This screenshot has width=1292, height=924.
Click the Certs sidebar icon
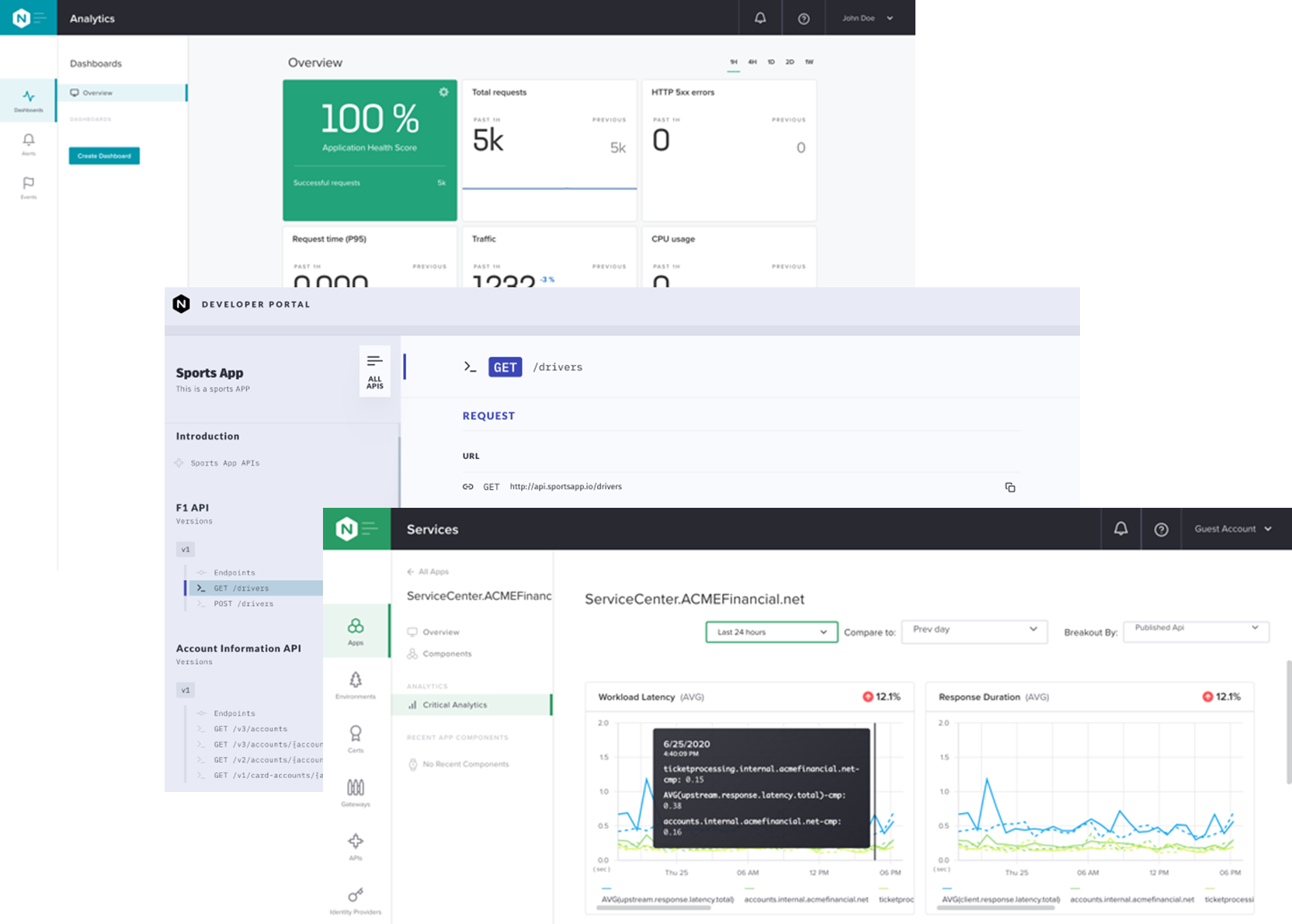click(356, 738)
